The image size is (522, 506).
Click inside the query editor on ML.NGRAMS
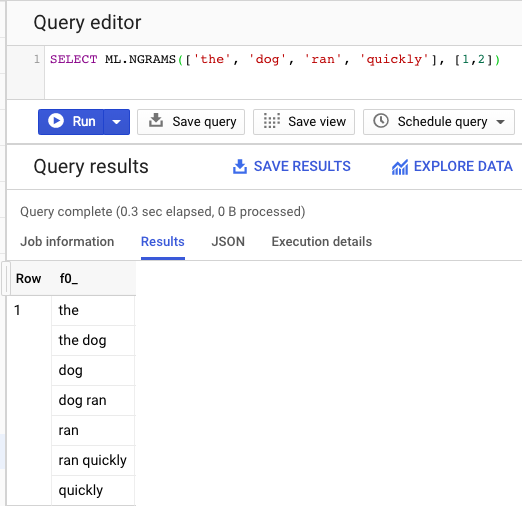coord(140,60)
